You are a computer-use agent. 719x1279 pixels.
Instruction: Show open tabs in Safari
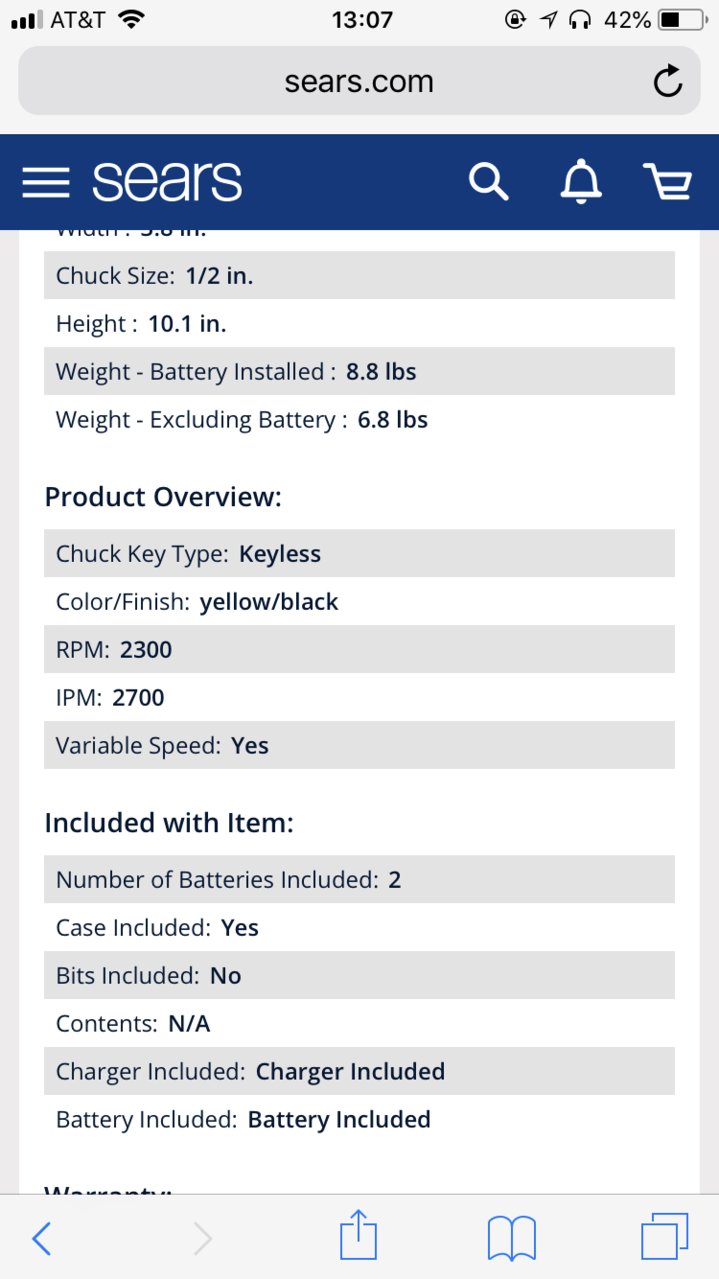click(665, 1237)
